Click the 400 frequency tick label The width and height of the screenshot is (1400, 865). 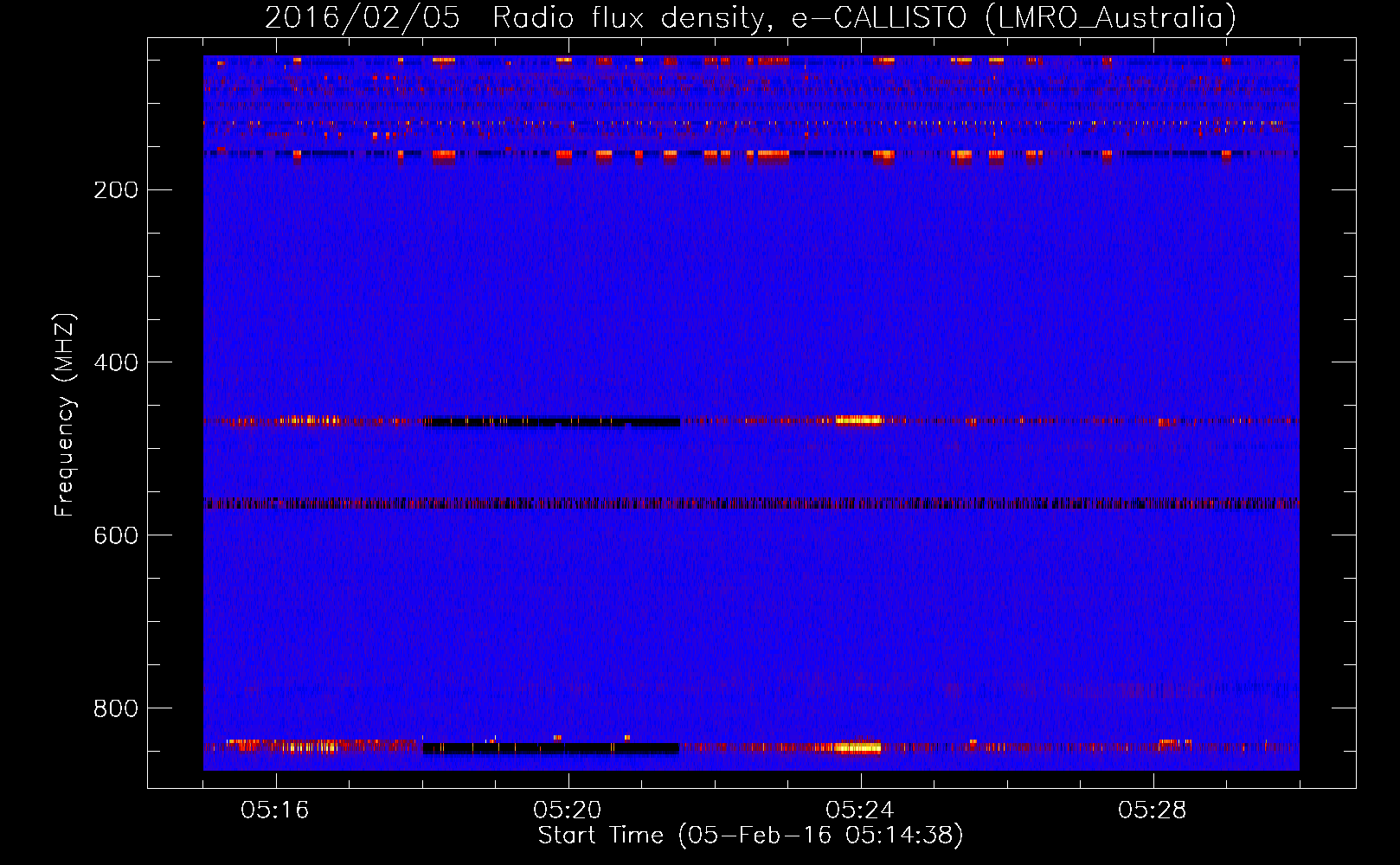(x=116, y=362)
